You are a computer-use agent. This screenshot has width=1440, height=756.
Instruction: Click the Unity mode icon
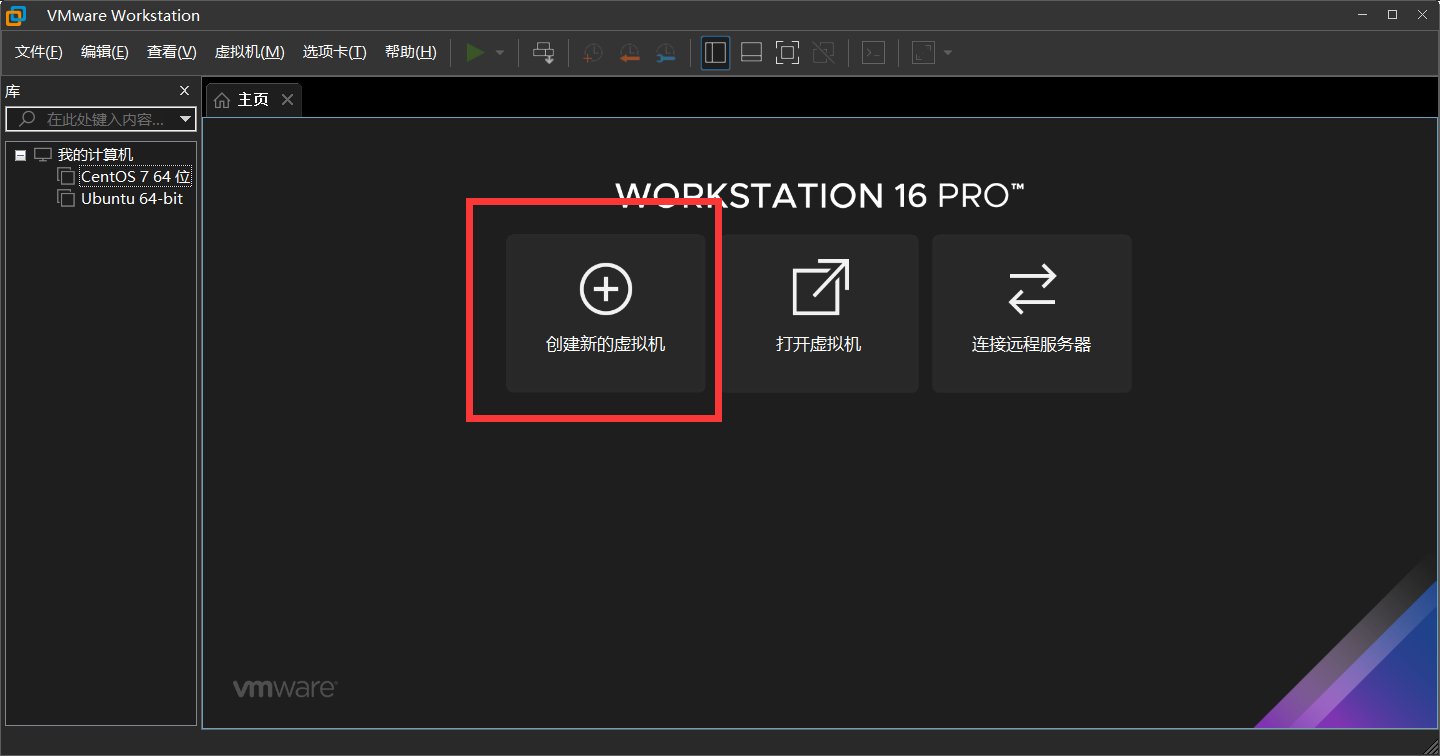(x=824, y=52)
